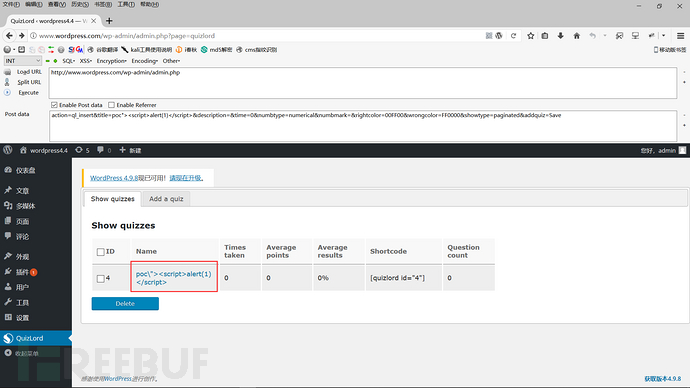
Task: Click Split URL in HackBar
Action: (29, 82)
